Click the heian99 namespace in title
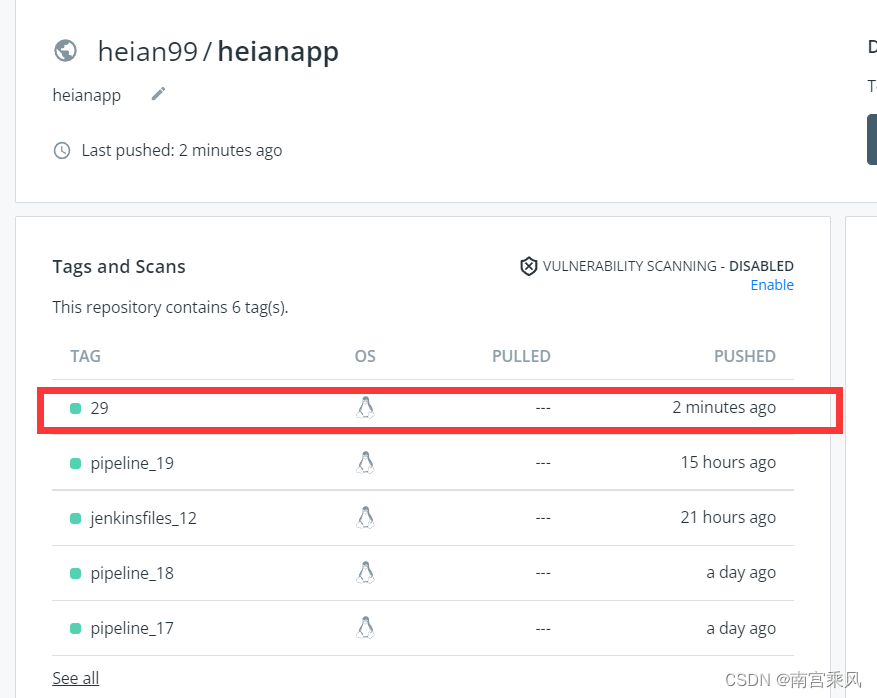The width and height of the screenshot is (877, 698). point(148,51)
